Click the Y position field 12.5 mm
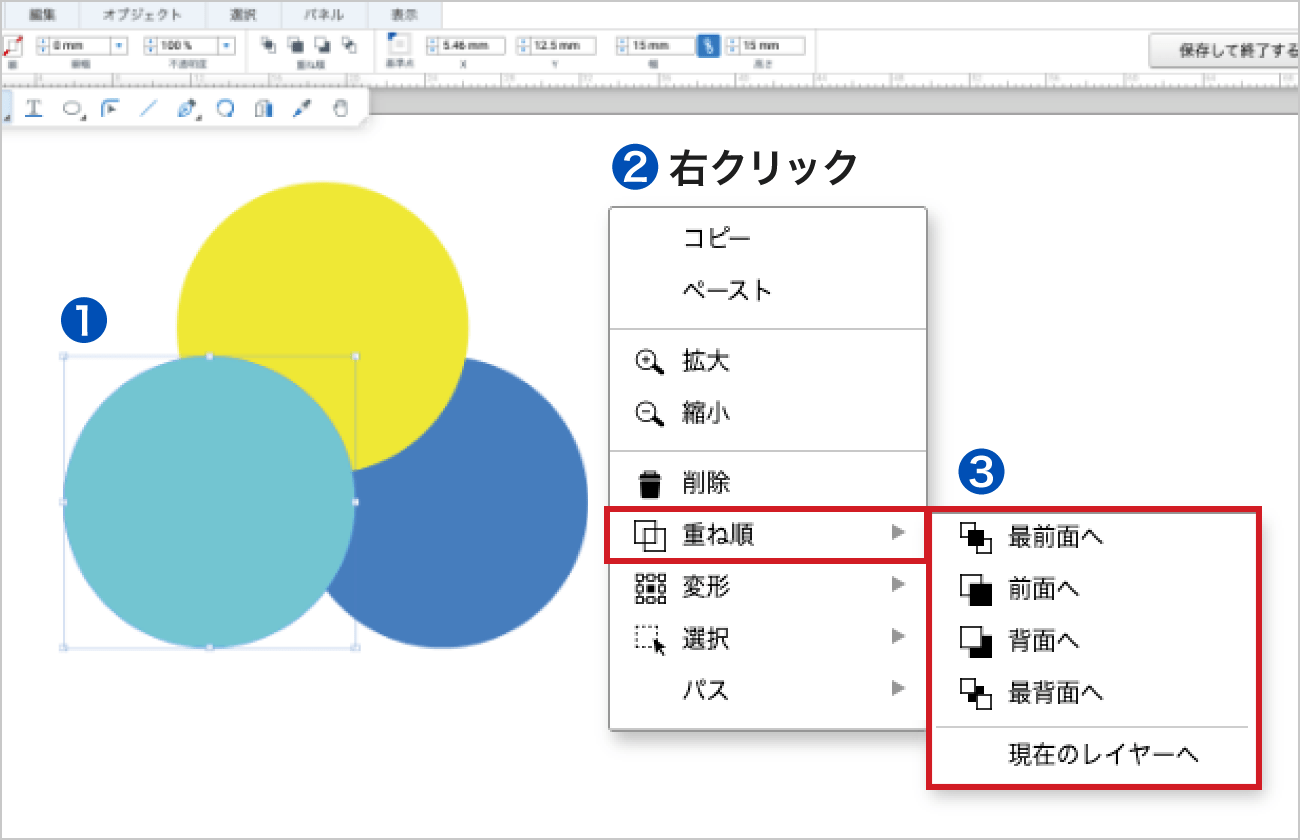 pyautogui.click(x=562, y=46)
